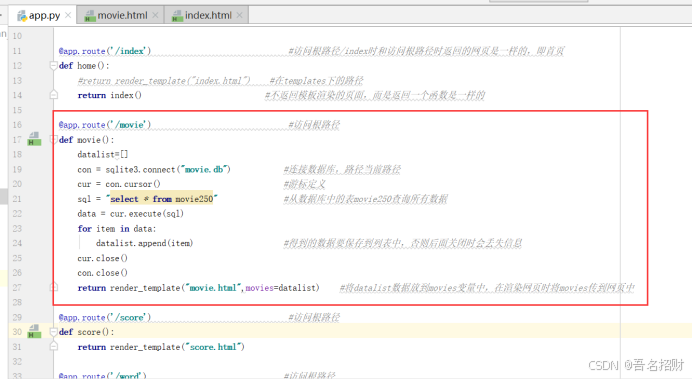Image resolution: width=692 pixels, height=379 pixels.
Task: Click 'data = cur.execute(sql)' line
Action: point(130,214)
